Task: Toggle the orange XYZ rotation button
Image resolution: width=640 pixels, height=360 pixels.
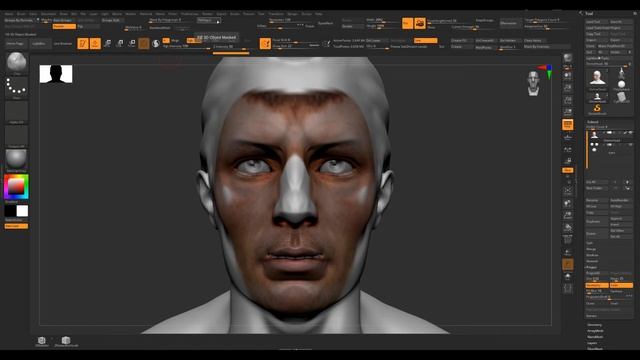Action: point(568,170)
